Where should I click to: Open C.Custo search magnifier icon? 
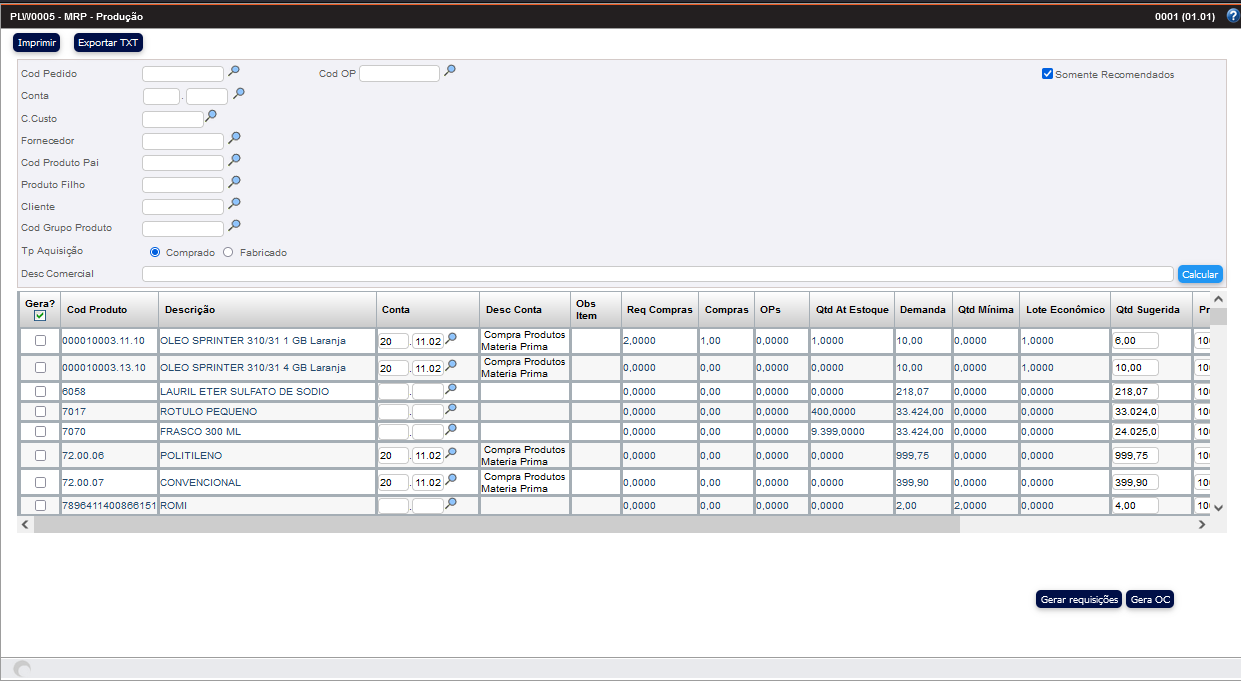(211, 117)
